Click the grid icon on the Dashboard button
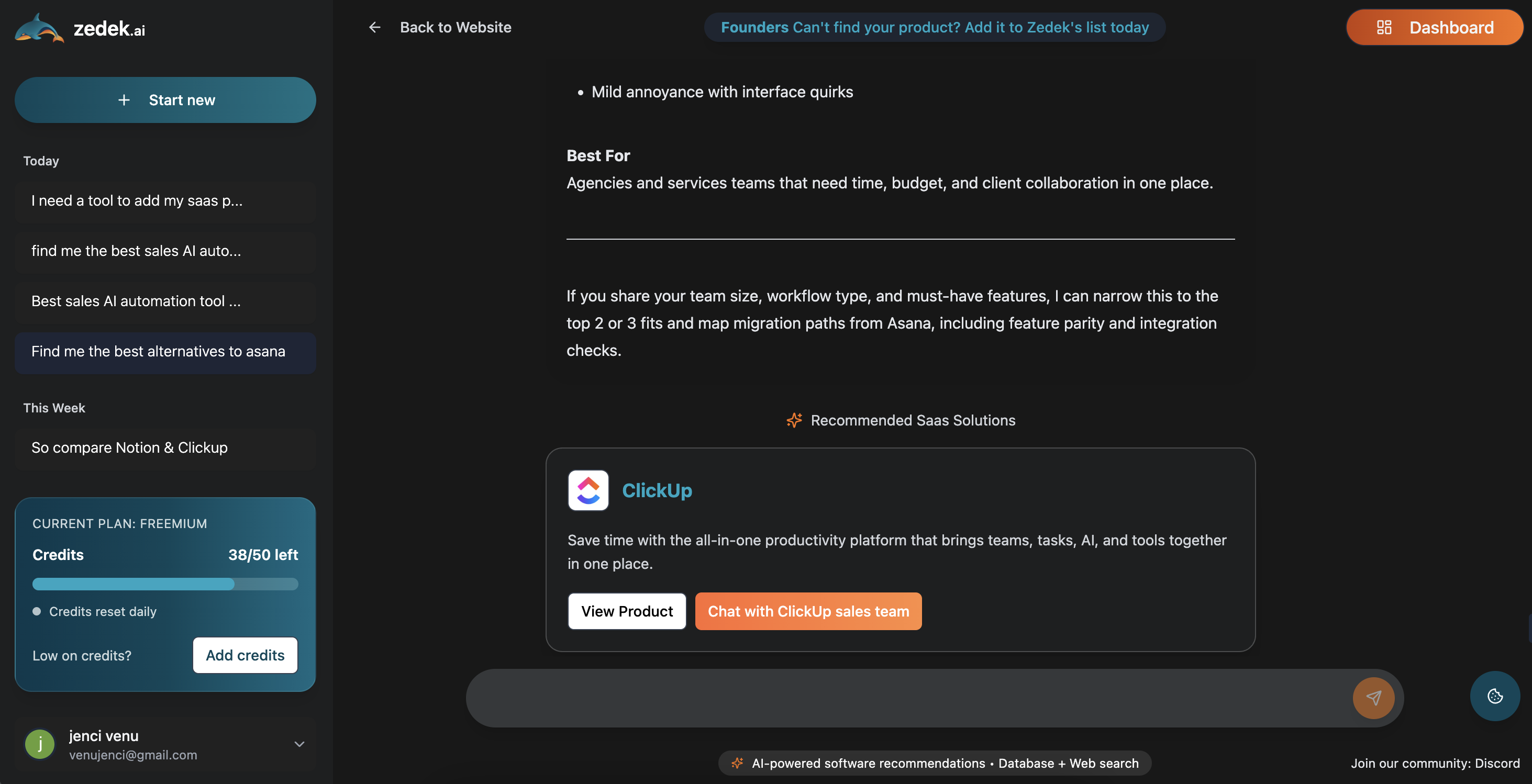Viewport: 1532px width, 784px height. coord(1385,27)
